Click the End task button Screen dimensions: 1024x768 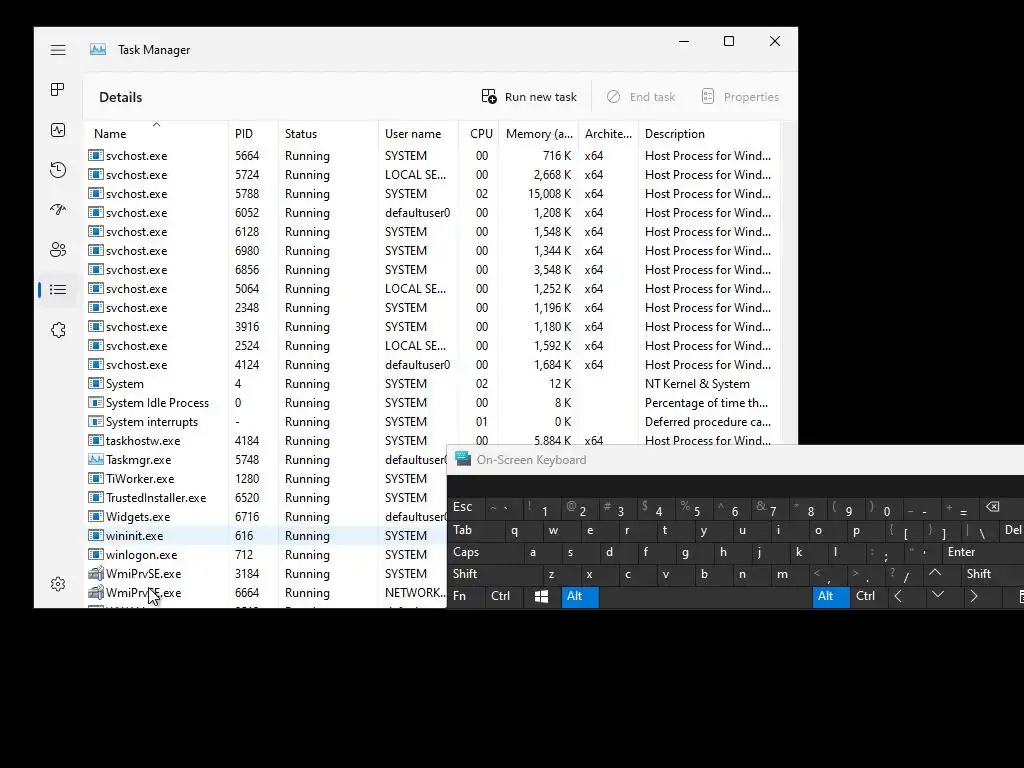point(641,97)
